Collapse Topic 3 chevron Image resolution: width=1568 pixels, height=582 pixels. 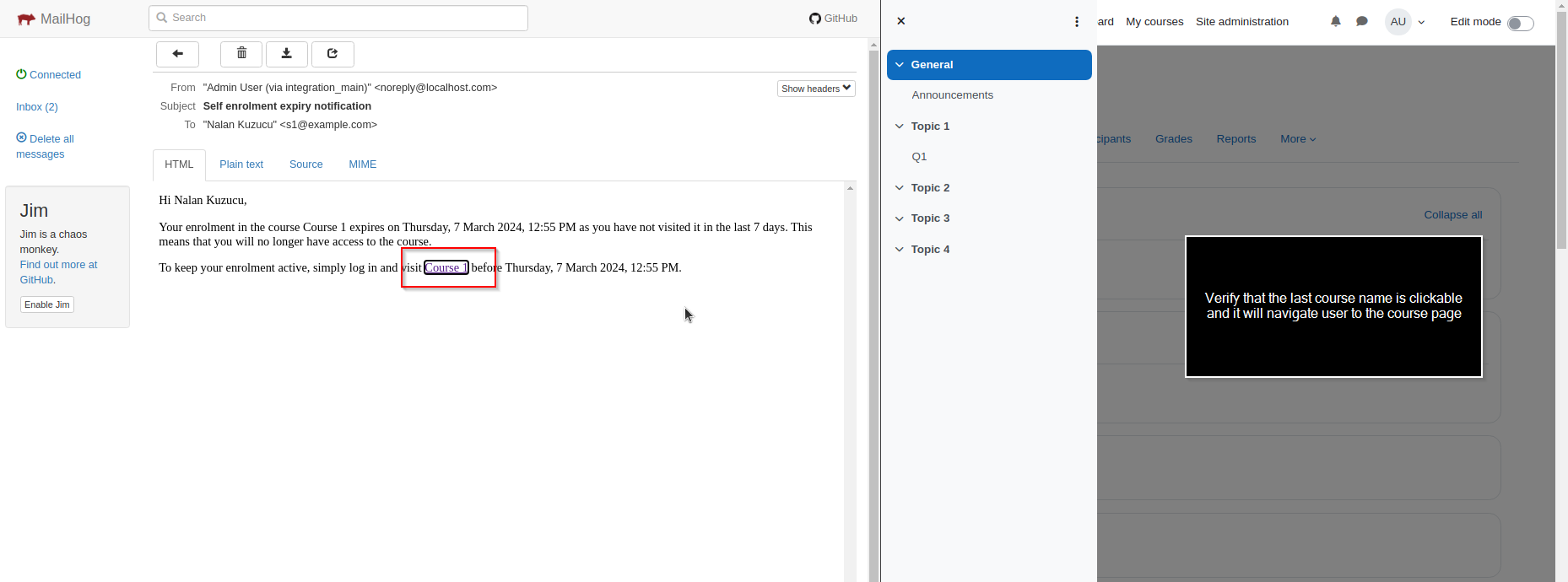(900, 218)
